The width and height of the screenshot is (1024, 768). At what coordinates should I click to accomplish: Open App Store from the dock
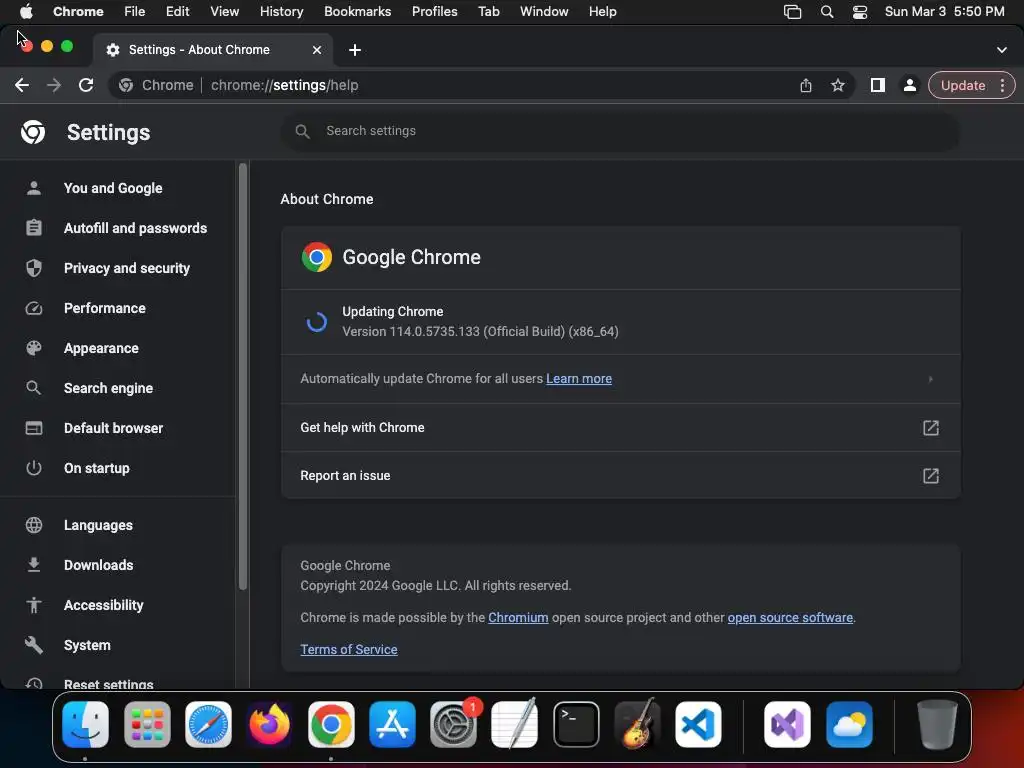392,724
